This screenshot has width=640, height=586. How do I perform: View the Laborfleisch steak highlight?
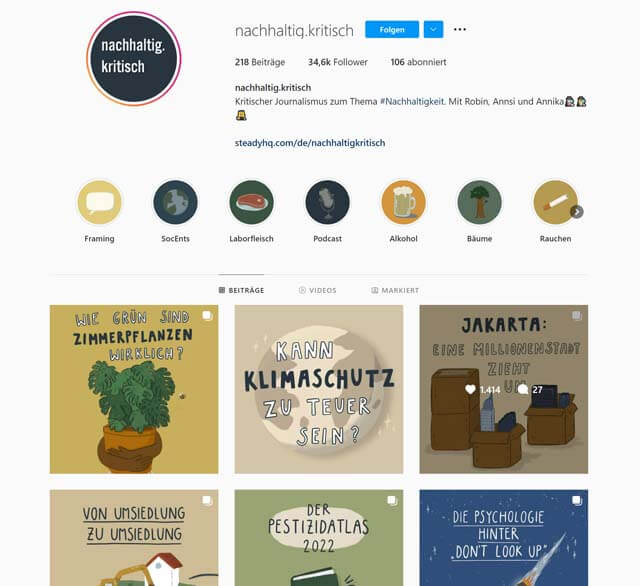pos(251,202)
